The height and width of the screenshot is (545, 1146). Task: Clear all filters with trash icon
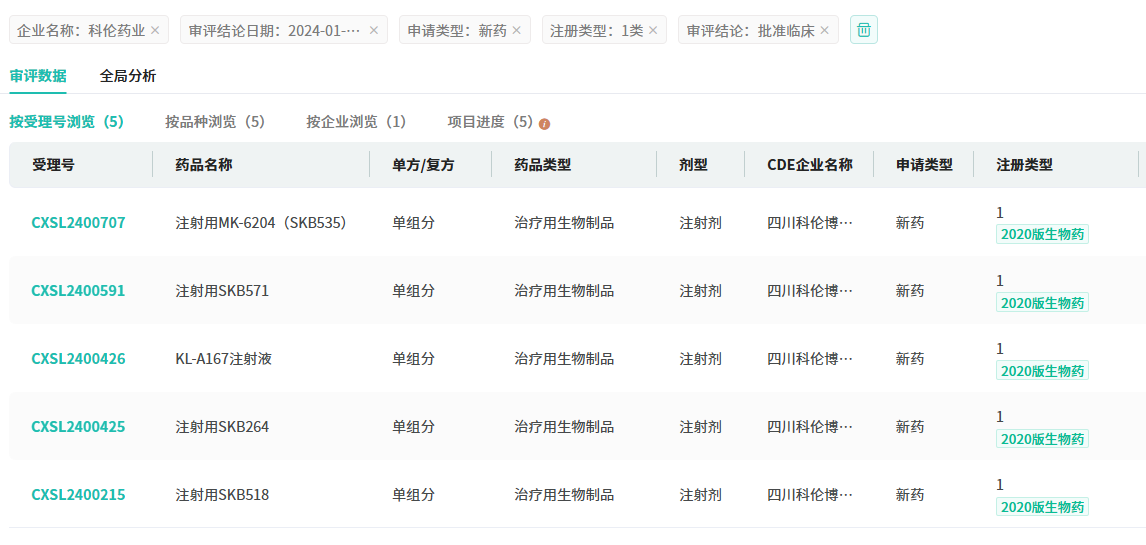coord(864,30)
